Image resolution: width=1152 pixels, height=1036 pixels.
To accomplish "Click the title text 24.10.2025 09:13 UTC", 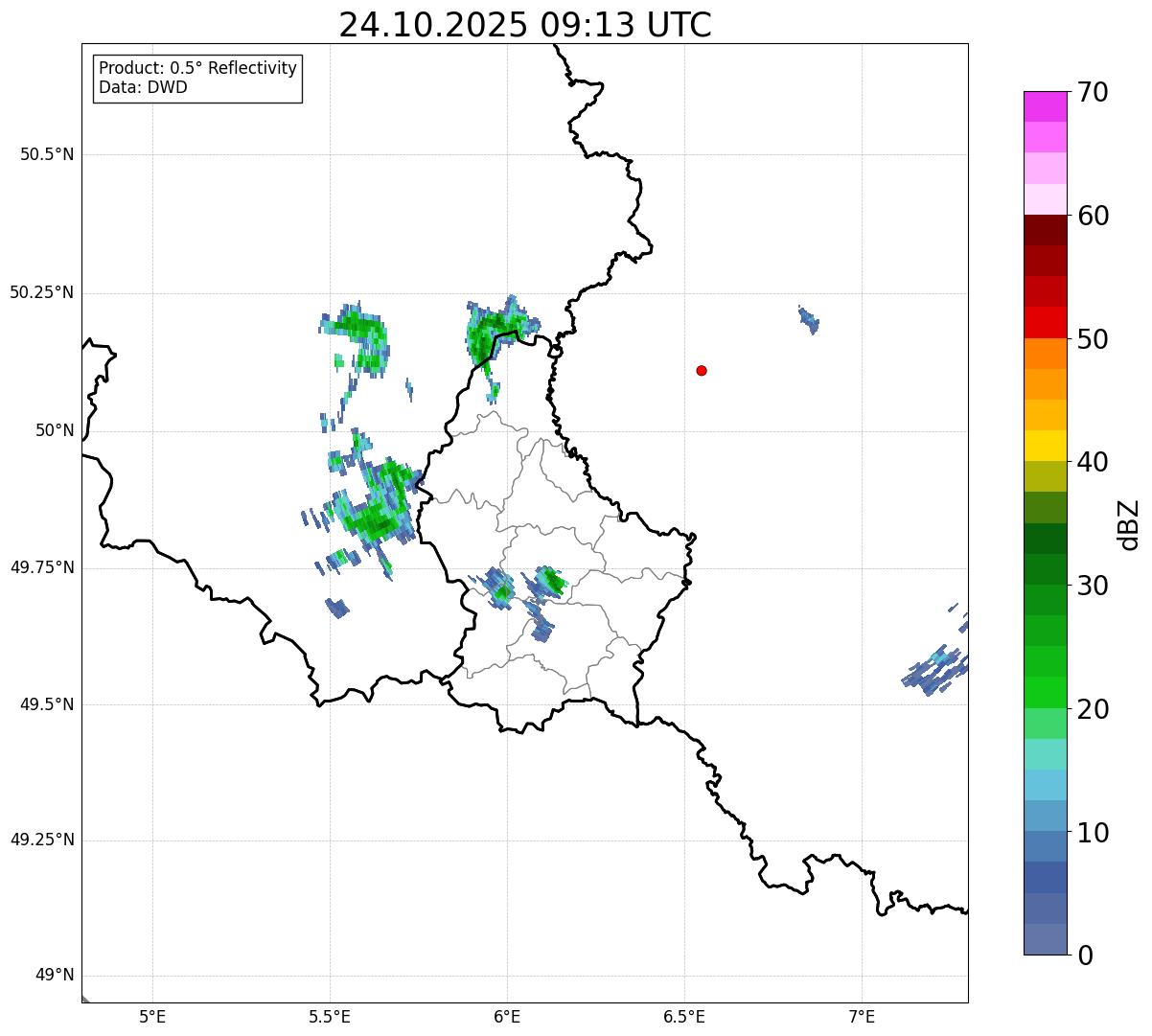I will click(525, 24).
